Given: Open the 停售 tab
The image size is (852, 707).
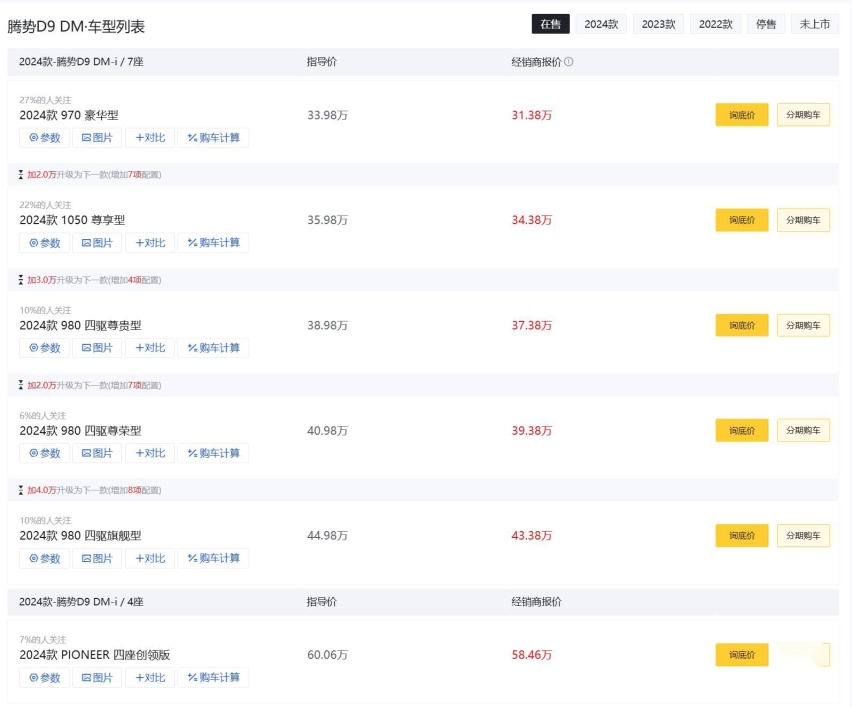Looking at the screenshot, I should 766,24.
